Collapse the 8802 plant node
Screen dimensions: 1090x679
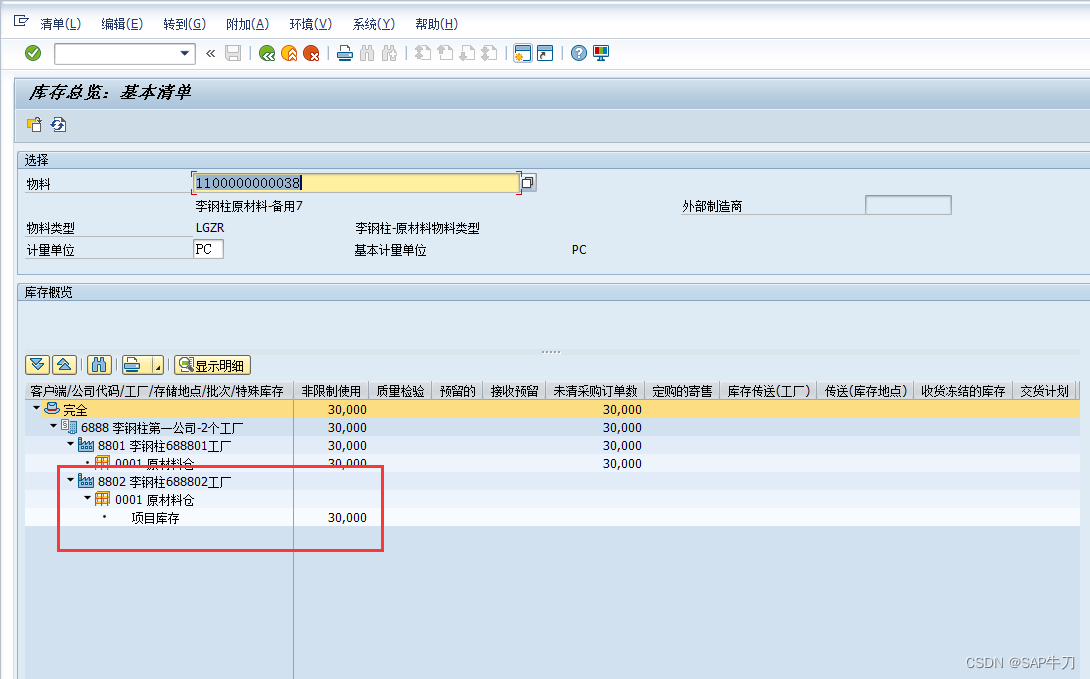70,480
